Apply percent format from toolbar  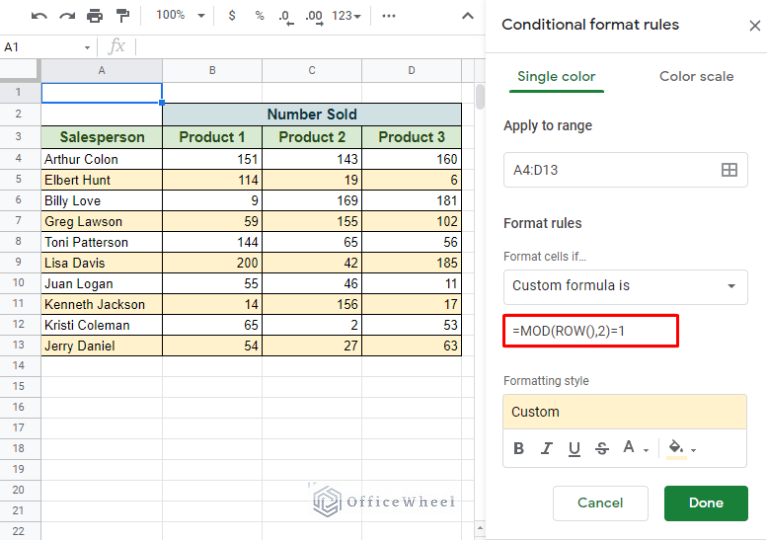[259, 16]
